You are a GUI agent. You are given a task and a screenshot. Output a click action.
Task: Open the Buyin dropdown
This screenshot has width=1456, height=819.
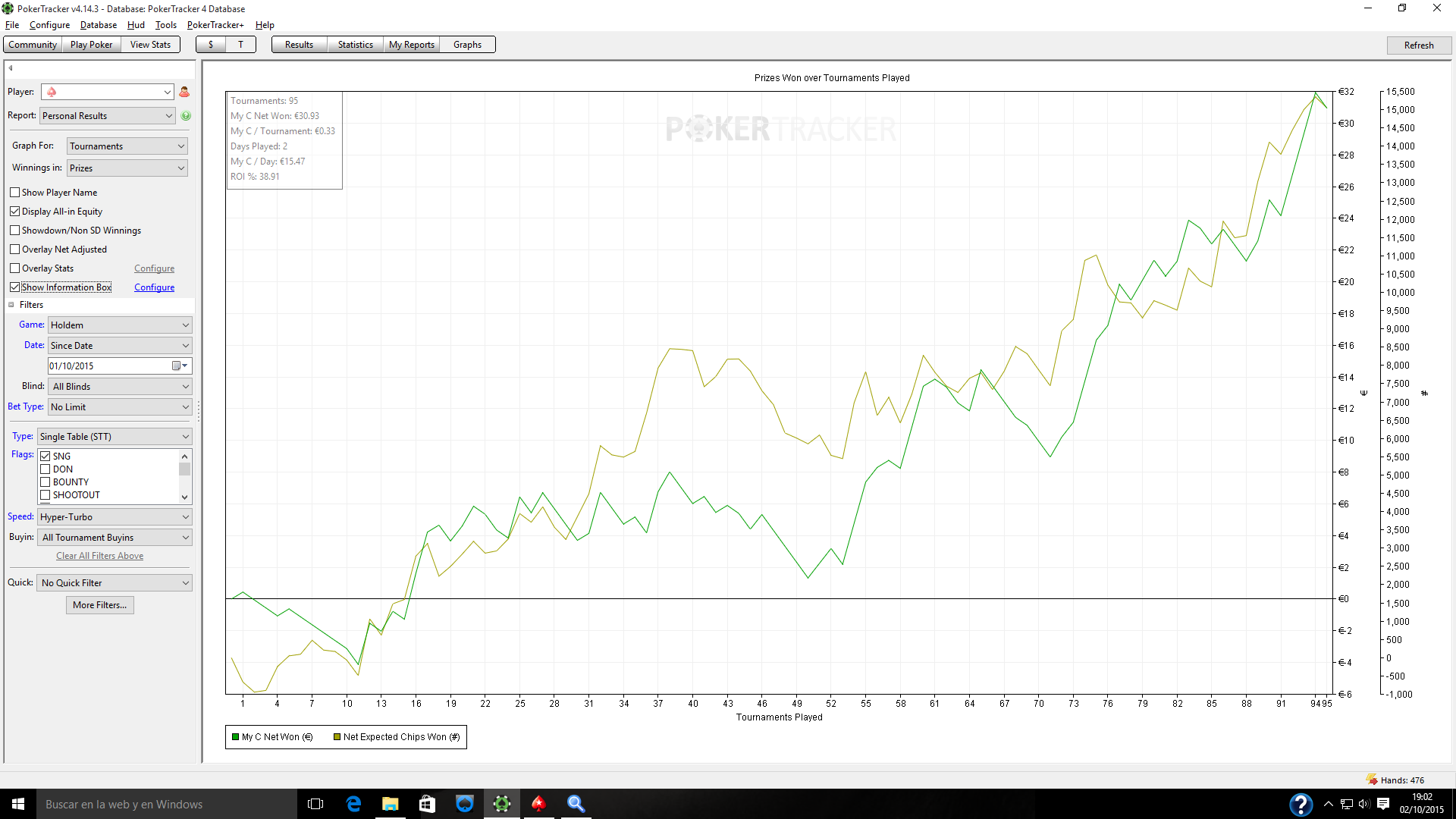(115, 538)
